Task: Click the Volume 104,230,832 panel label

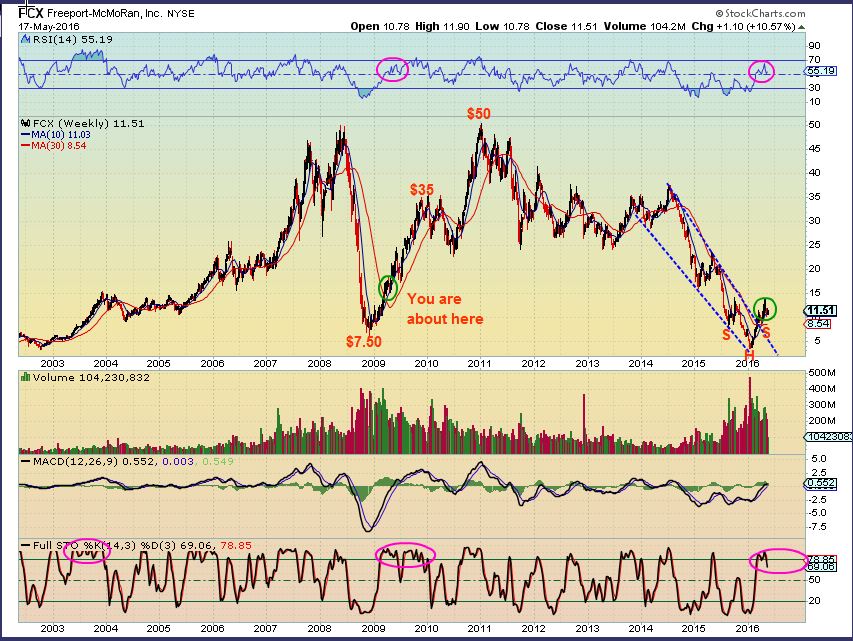Action: 91,377
